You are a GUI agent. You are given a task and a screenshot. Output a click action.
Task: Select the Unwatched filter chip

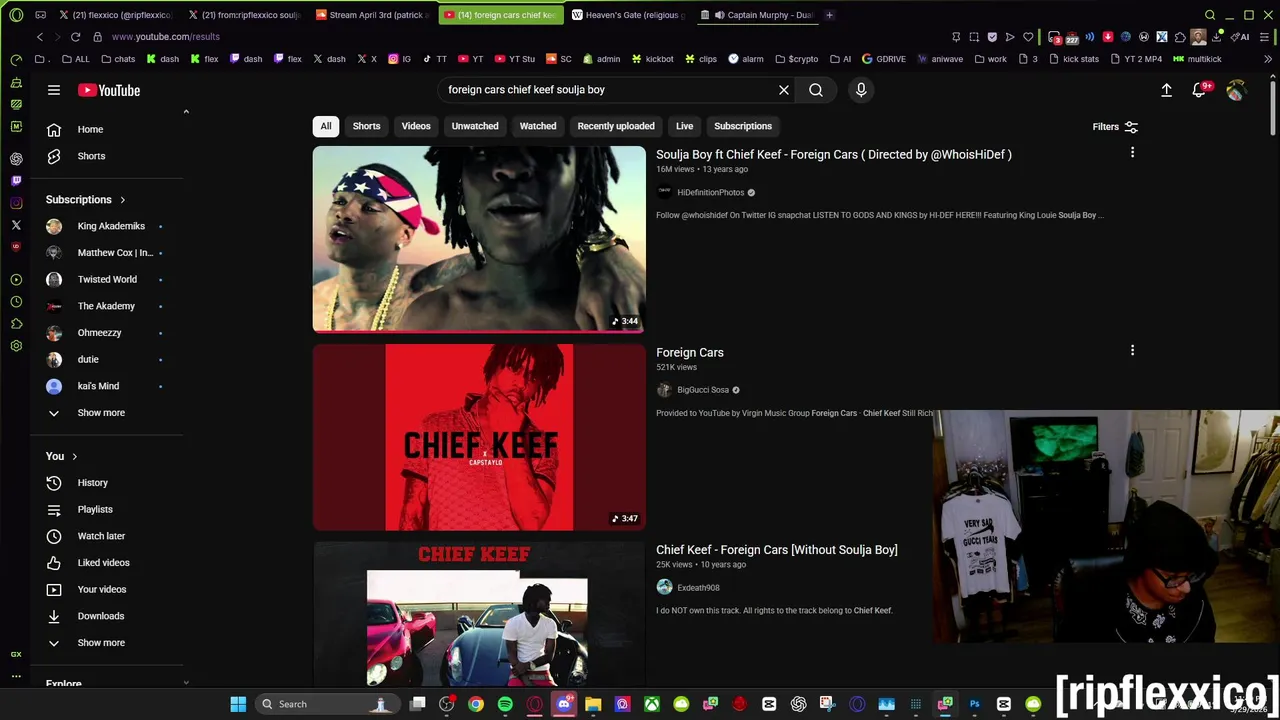[475, 126]
